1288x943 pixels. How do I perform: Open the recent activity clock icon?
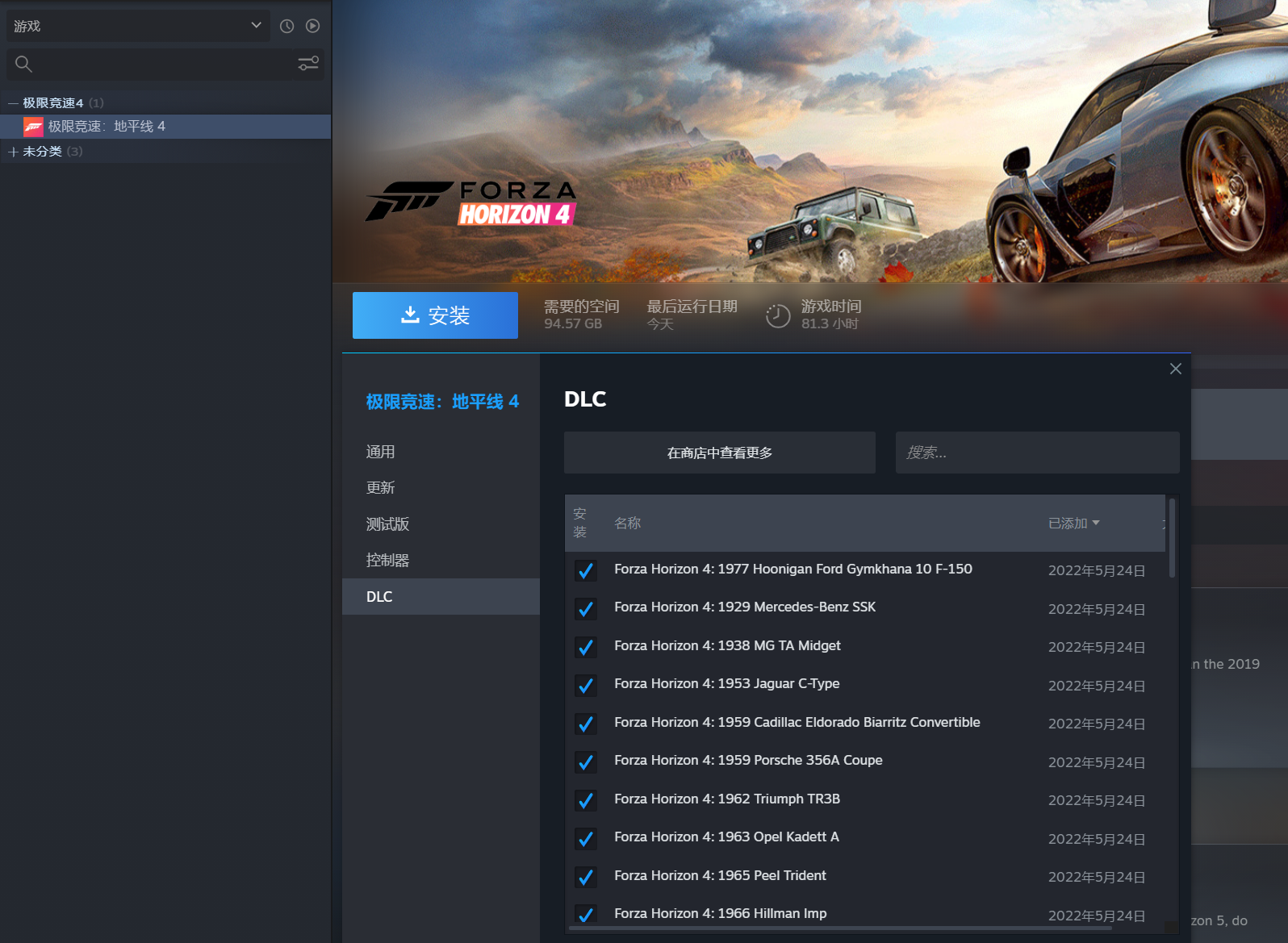286,26
